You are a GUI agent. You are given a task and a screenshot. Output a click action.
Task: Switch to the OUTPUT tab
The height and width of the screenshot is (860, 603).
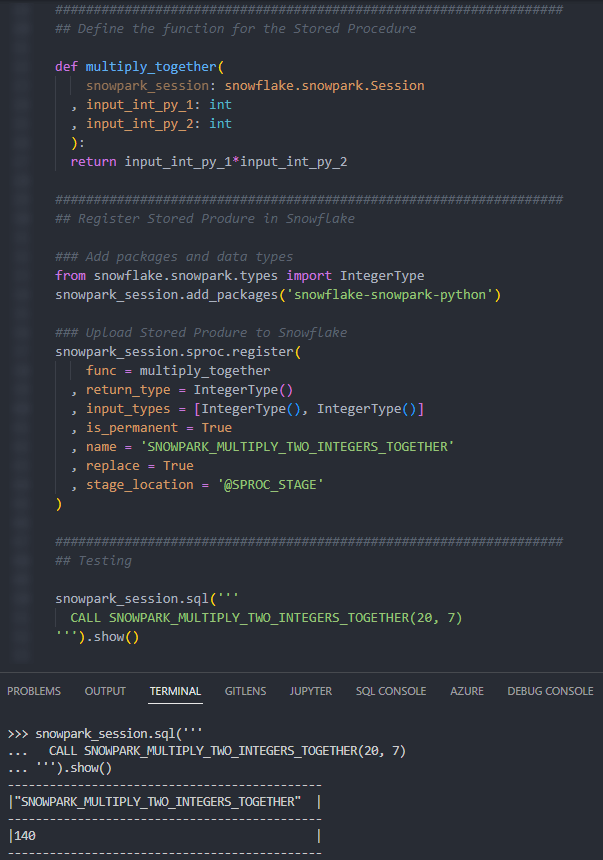coord(105,691)
